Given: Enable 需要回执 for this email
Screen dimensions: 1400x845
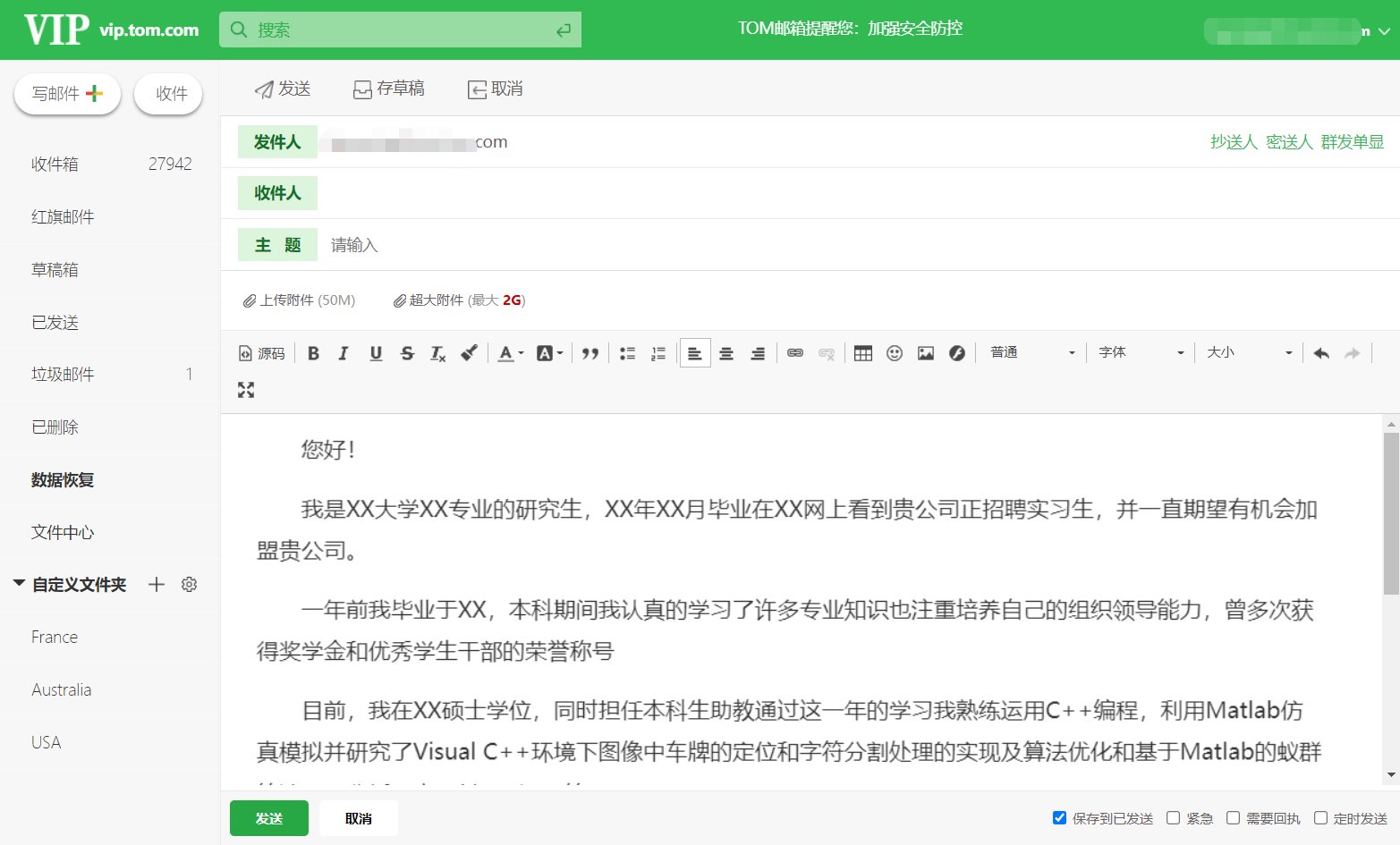Looking at the screenshot, I should (1233, 817).
